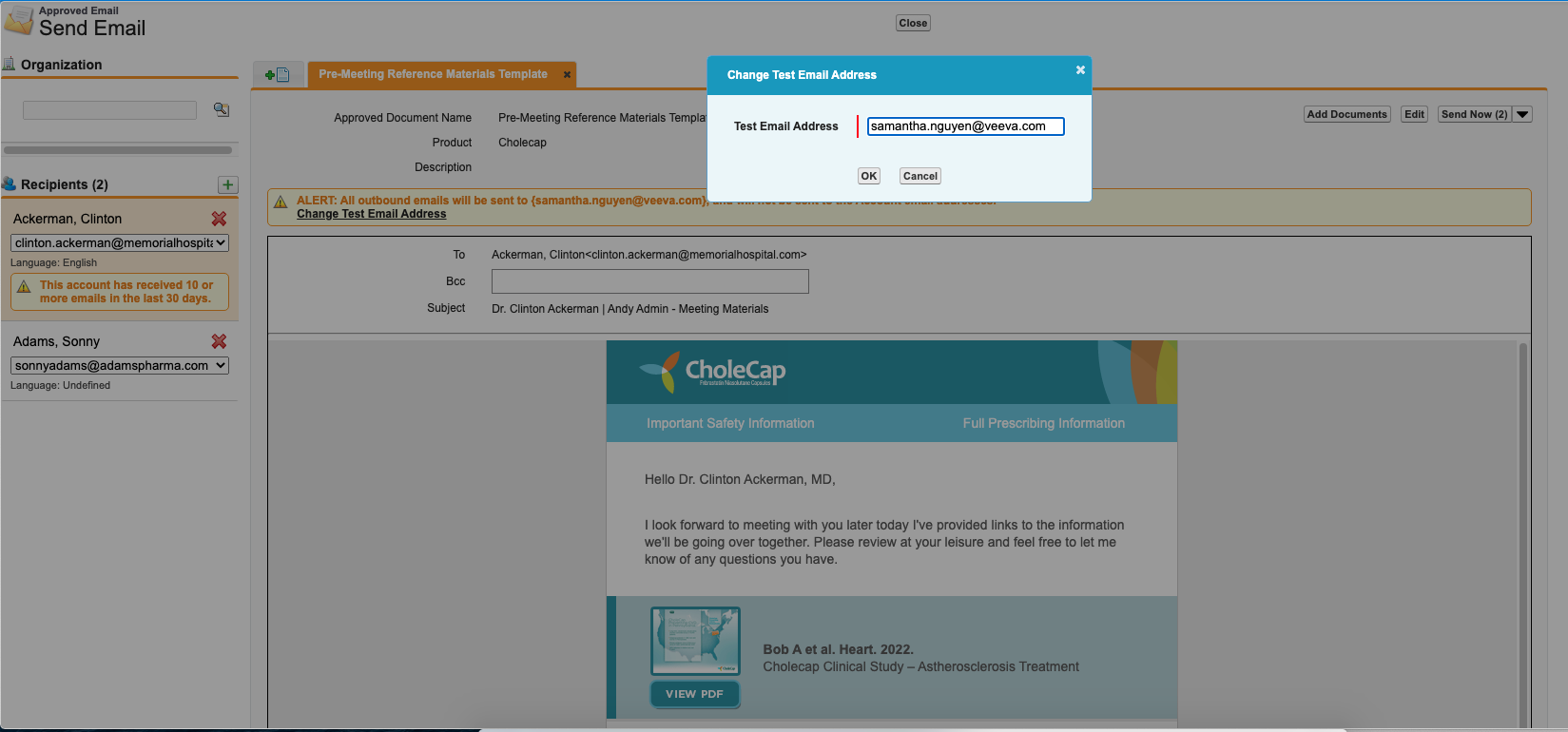
Task: Remove recipient Adams, Sonny with red X
Action: pyautogui.click(x=219, y=341)
